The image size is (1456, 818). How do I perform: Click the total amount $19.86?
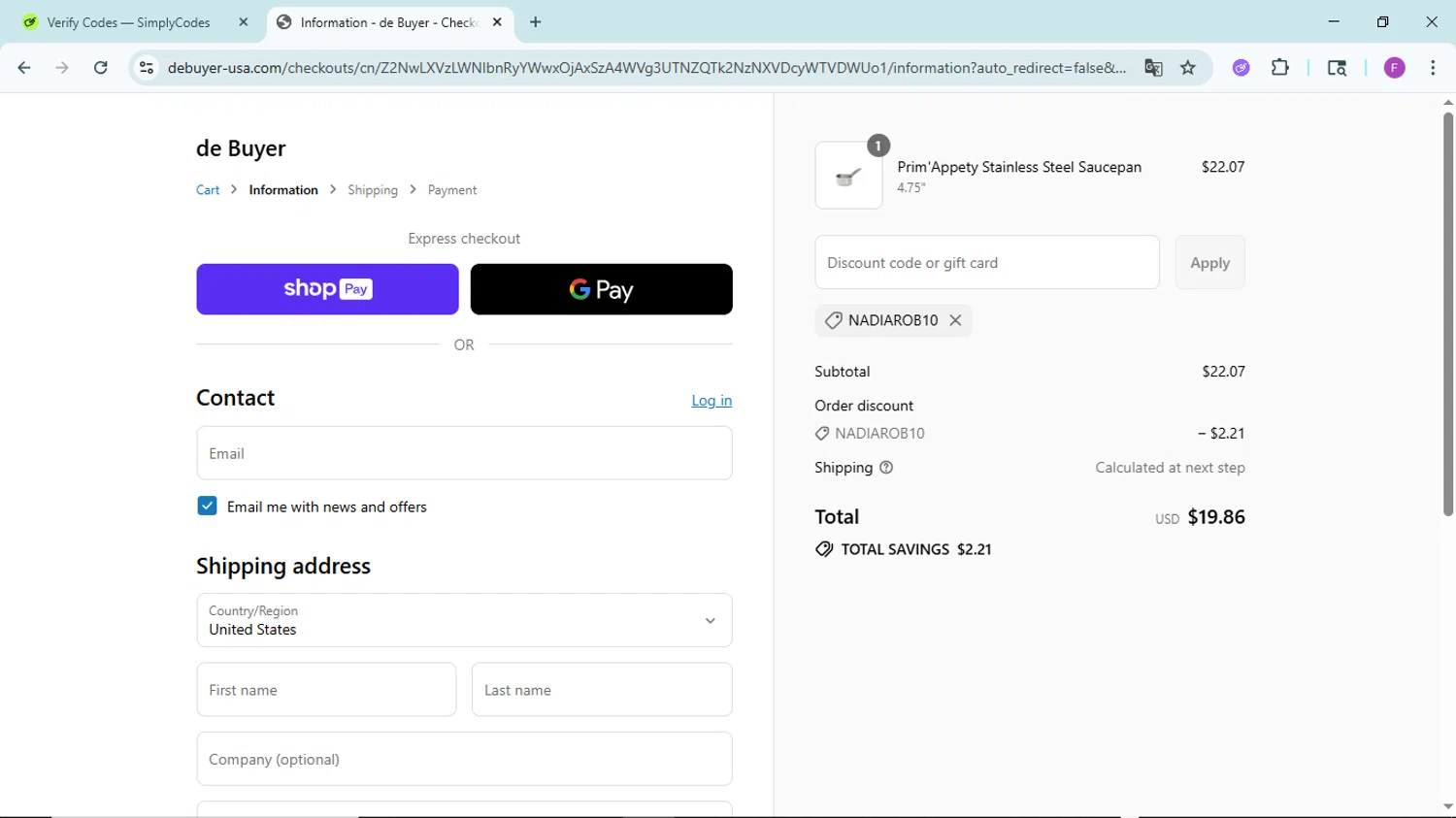(x=1216, y=517)
